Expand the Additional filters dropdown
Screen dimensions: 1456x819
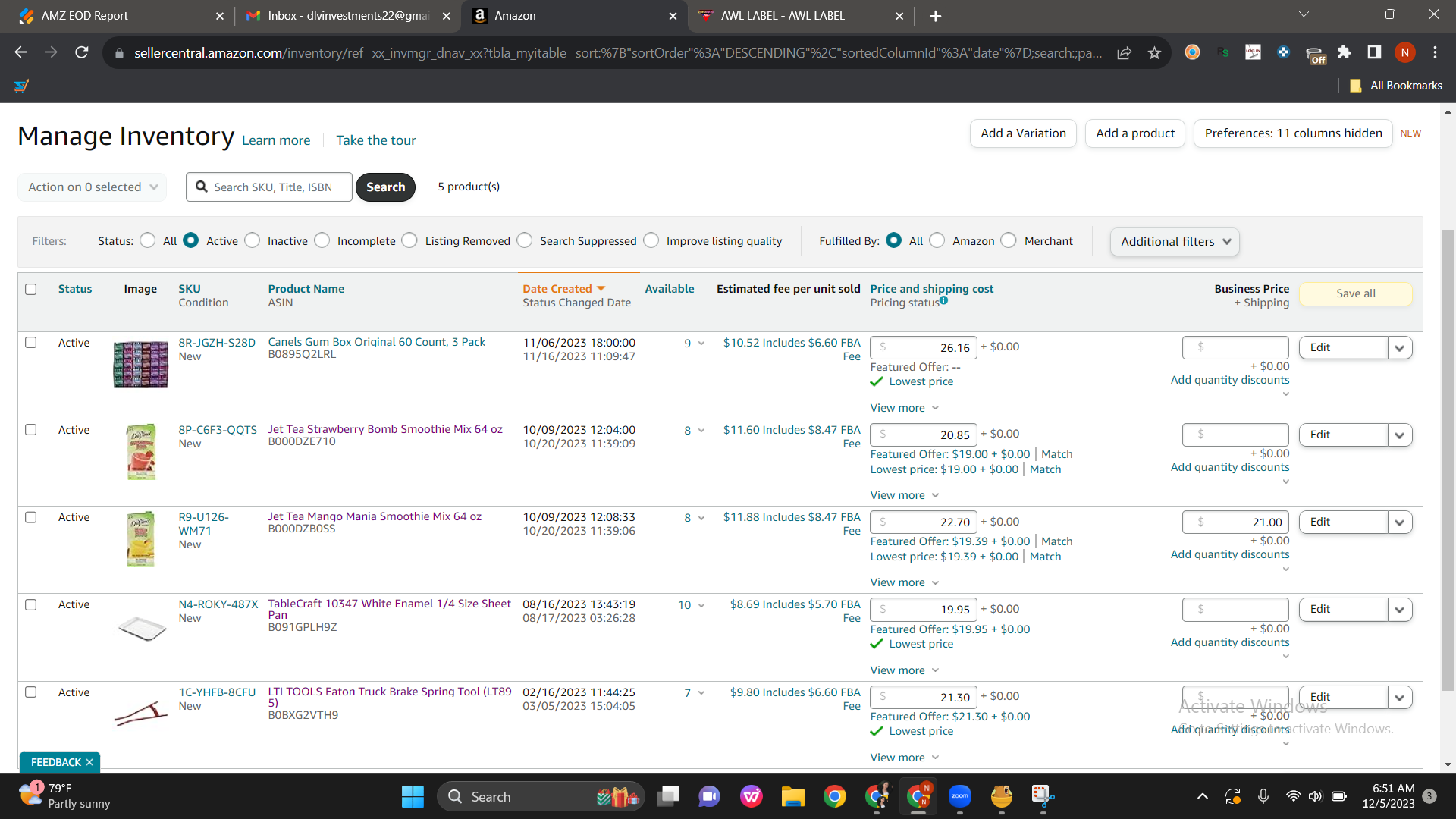point(1175,241)
